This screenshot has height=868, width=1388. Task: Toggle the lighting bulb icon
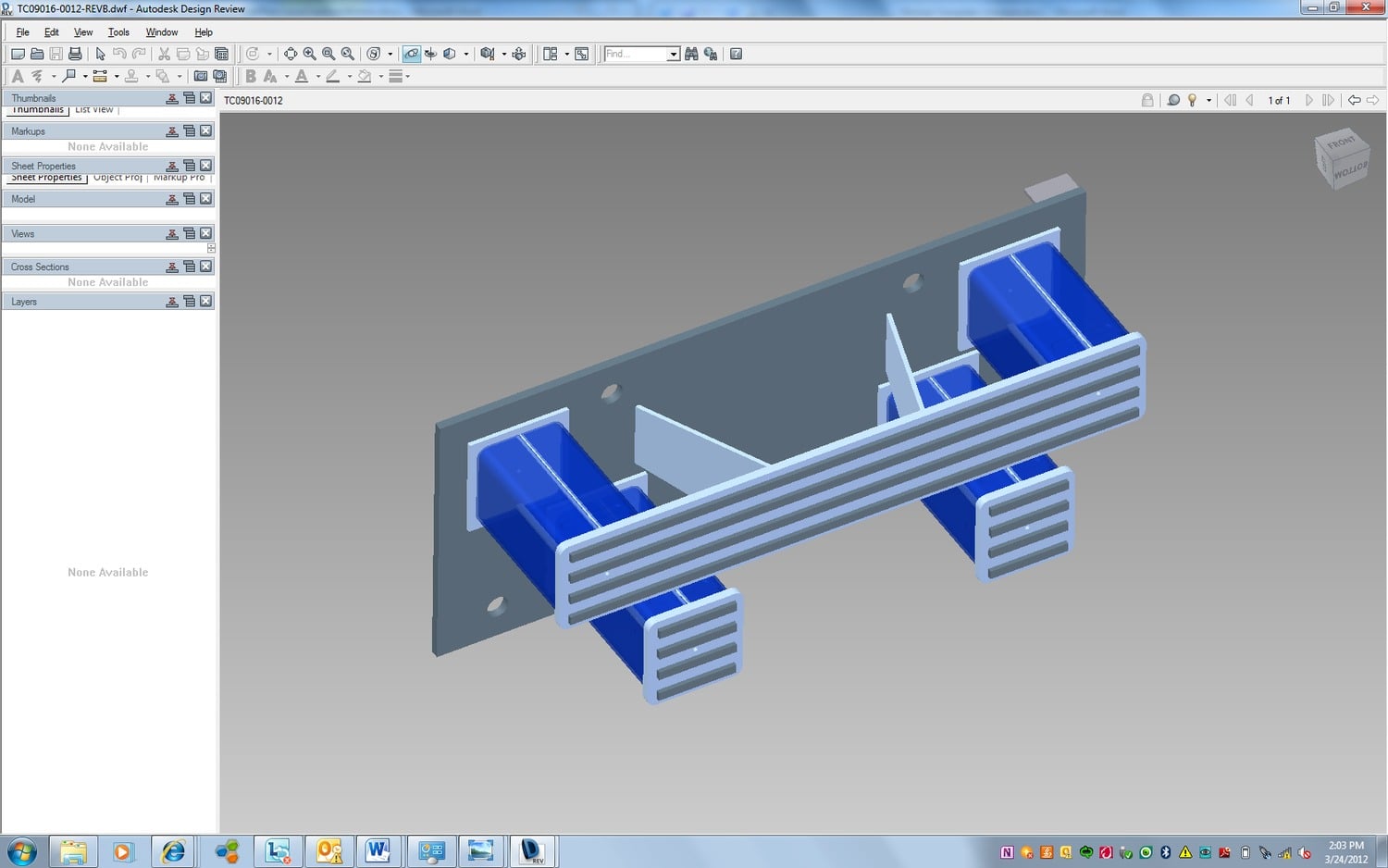(x=1192, y=100)
